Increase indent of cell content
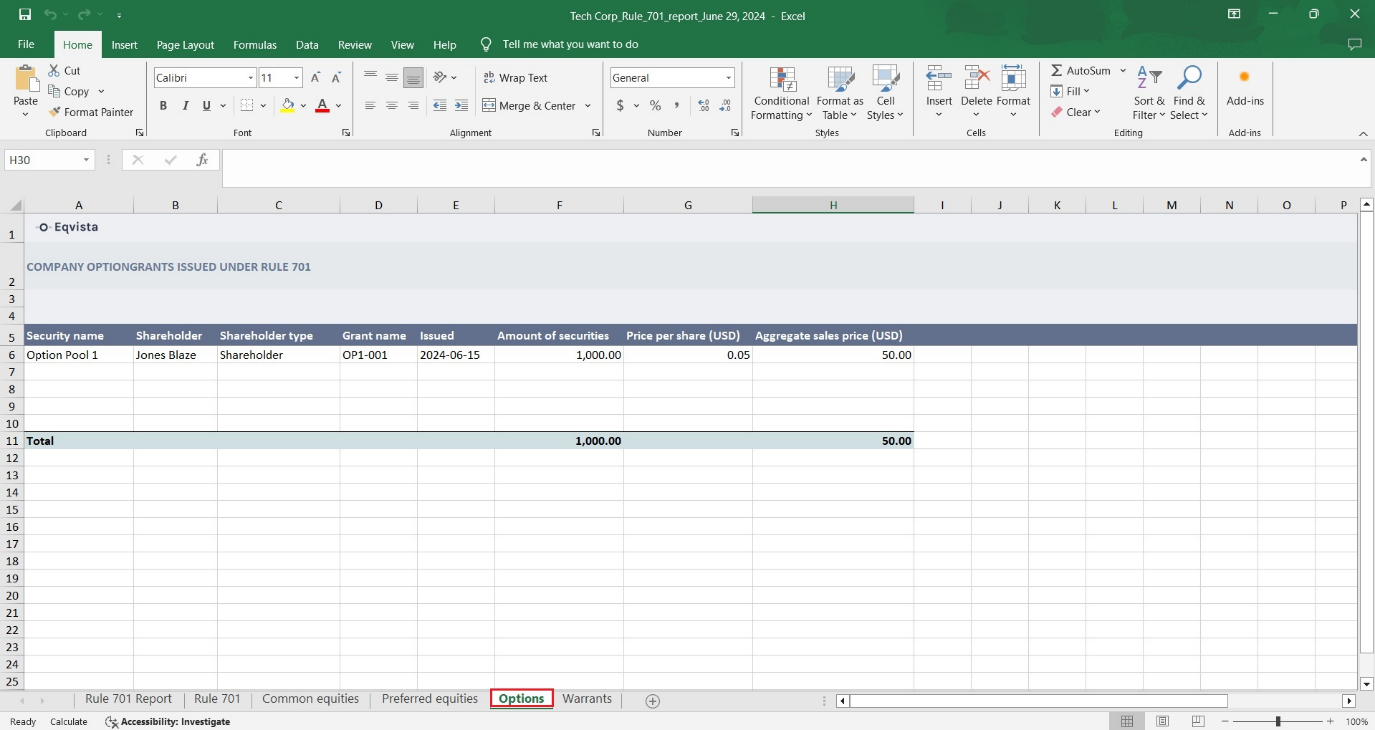 point(461,105)
